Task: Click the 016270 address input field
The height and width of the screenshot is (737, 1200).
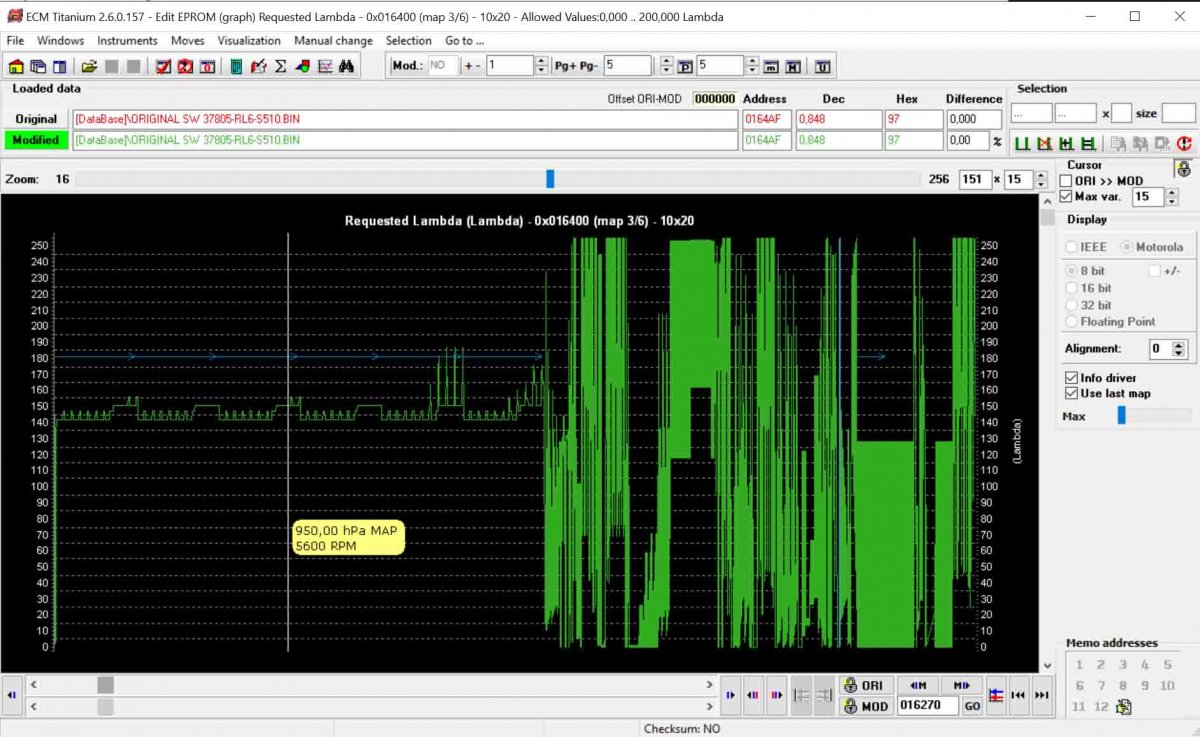Action: (927, 705)
